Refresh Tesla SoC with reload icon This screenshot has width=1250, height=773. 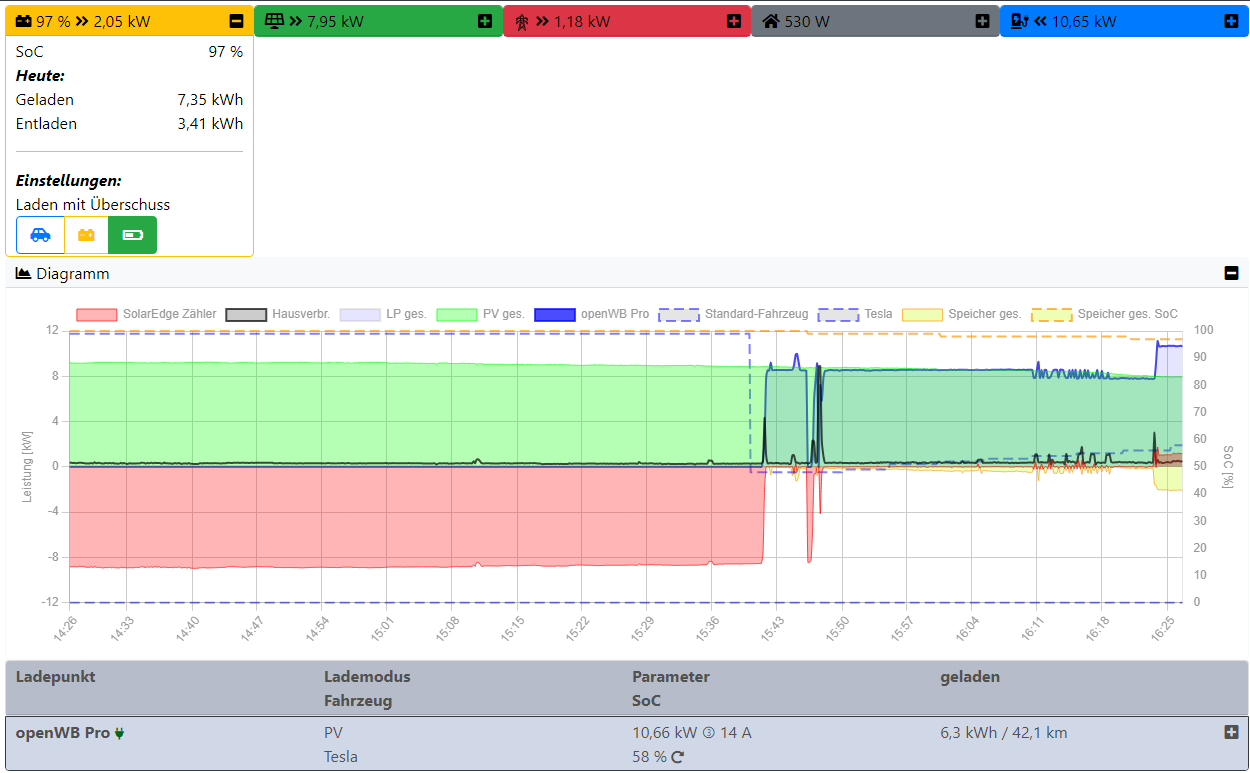(x=677, y=757)
